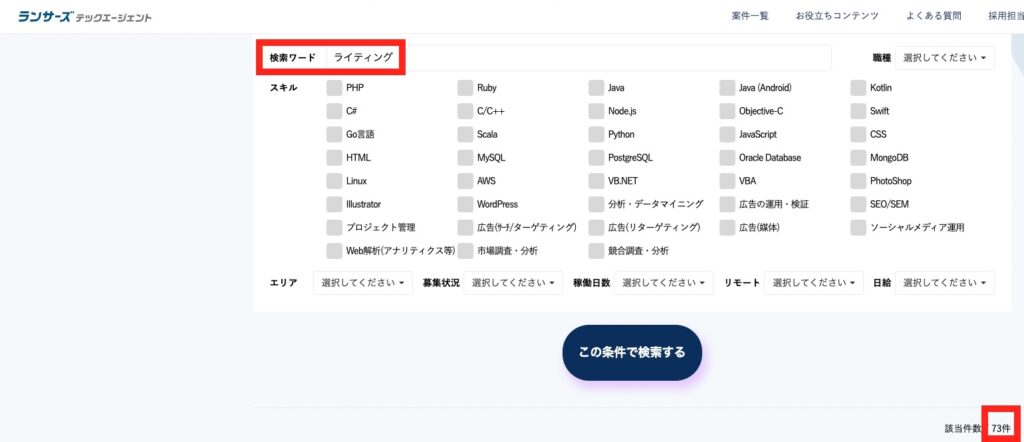Expand the リモート dropdown
The image size is (1024, 442).
(815, 283)
